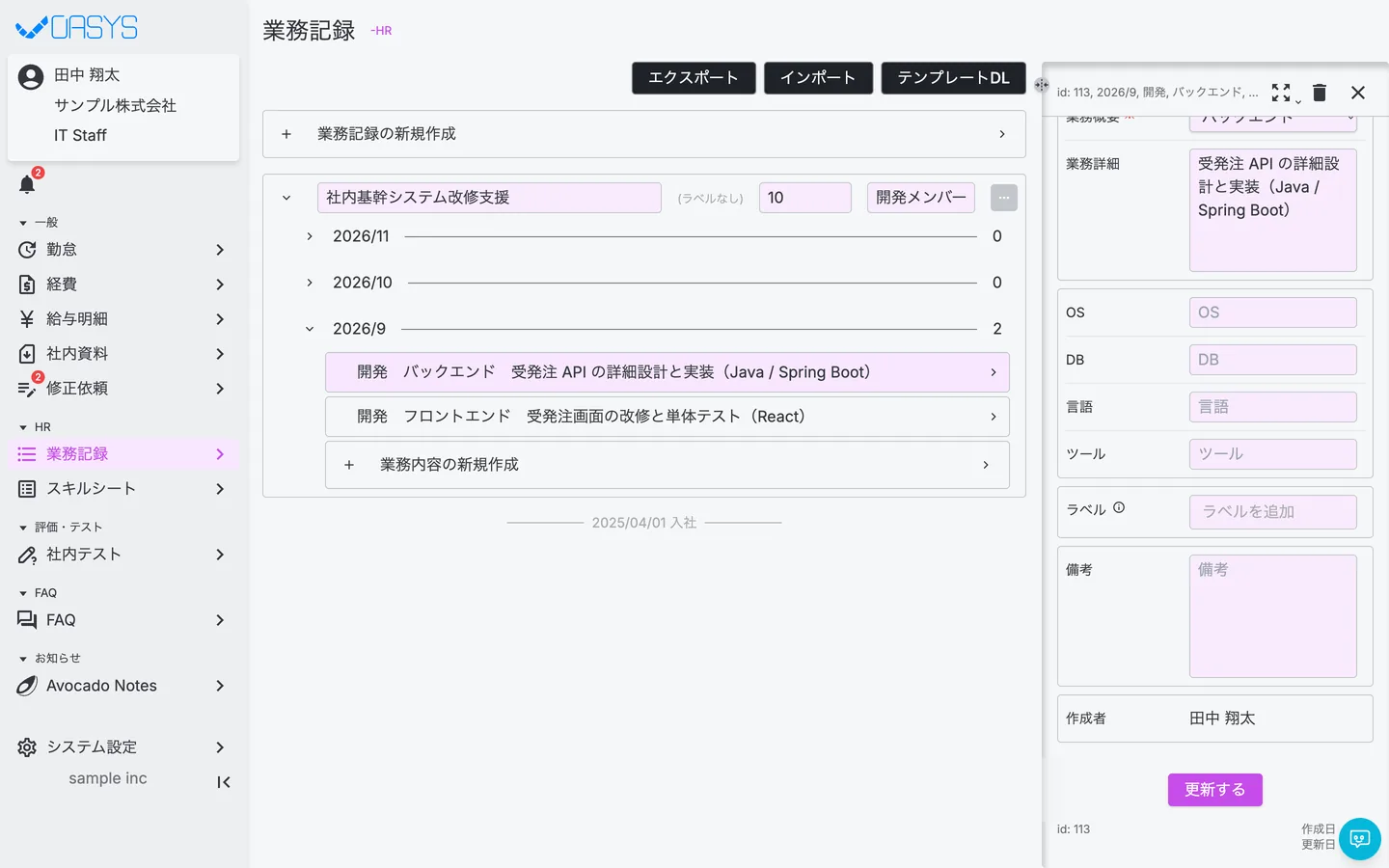Click the システム設定 gear icon
The image size is (1389, 868).
tap(27, 747)
